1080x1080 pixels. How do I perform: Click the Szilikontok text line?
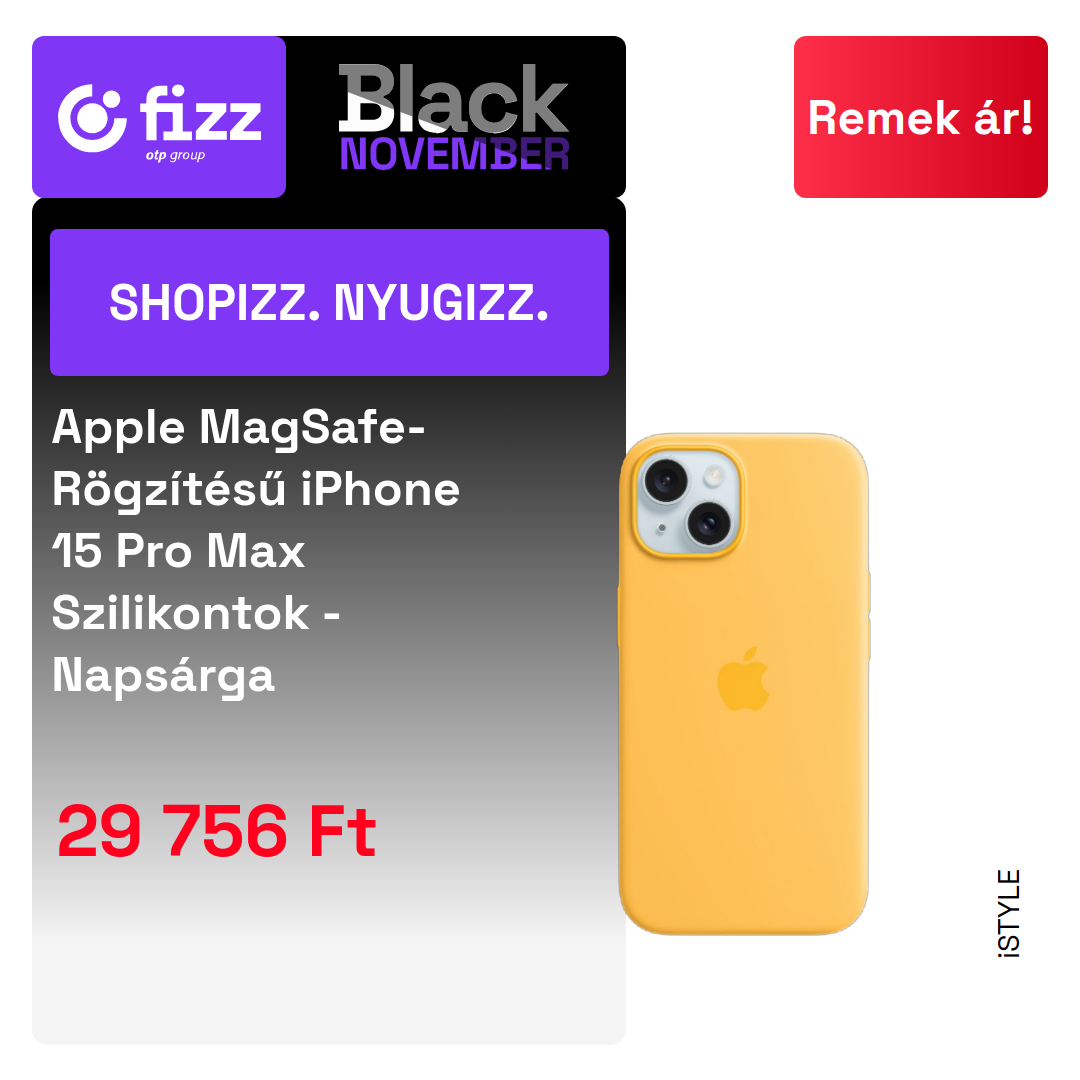pos(196,613)
